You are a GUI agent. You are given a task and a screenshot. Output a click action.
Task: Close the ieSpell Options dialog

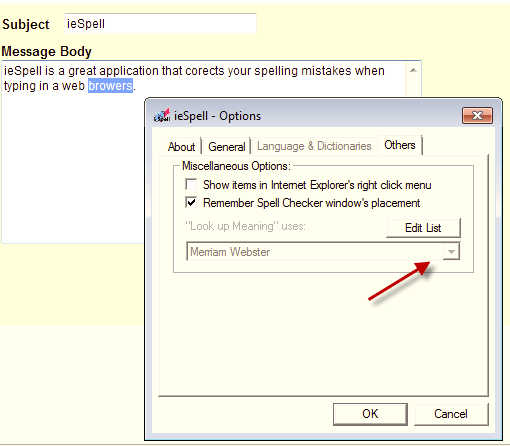tap(477, 115)
